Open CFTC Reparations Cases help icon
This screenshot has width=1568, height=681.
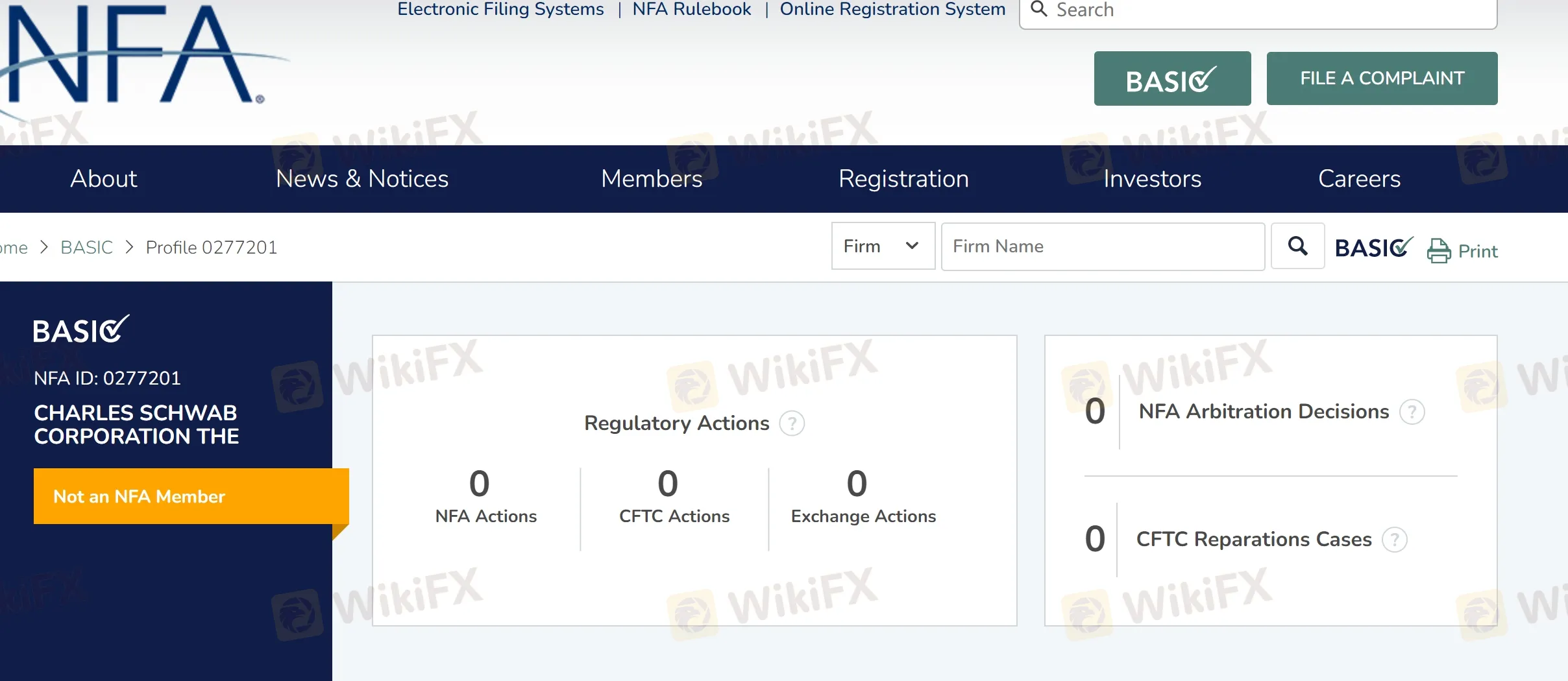click(1395, 540)
